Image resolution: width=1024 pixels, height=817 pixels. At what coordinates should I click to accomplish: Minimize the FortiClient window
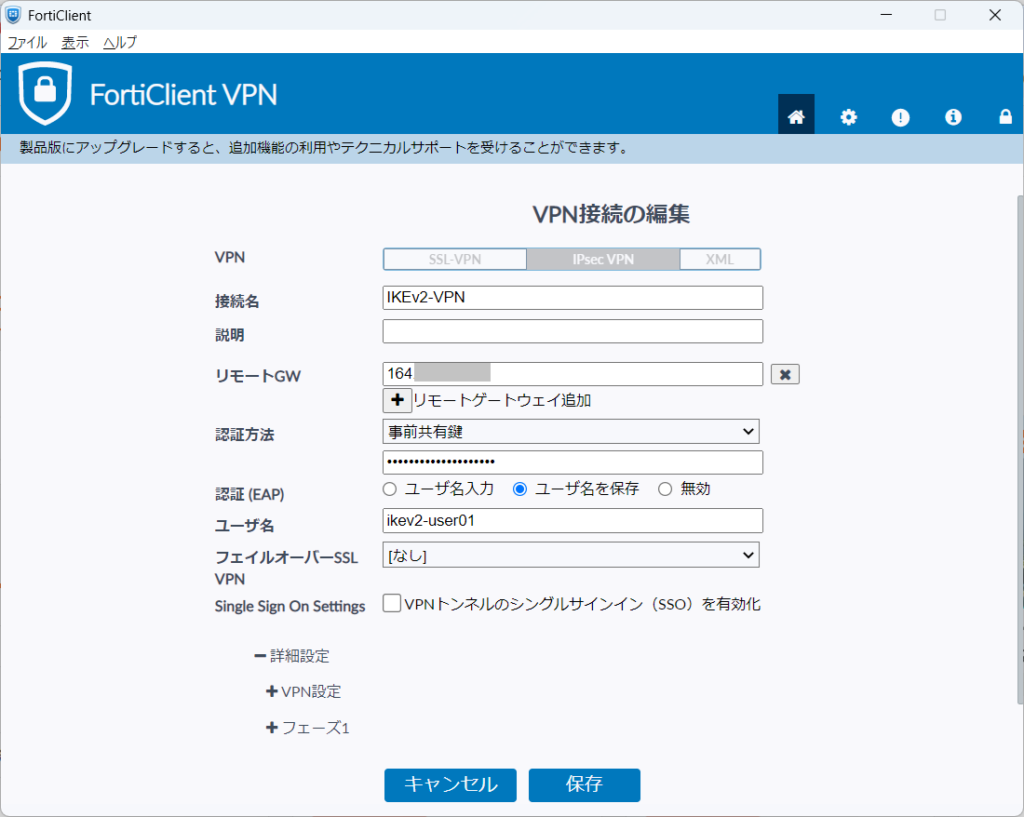coord(886,14)
